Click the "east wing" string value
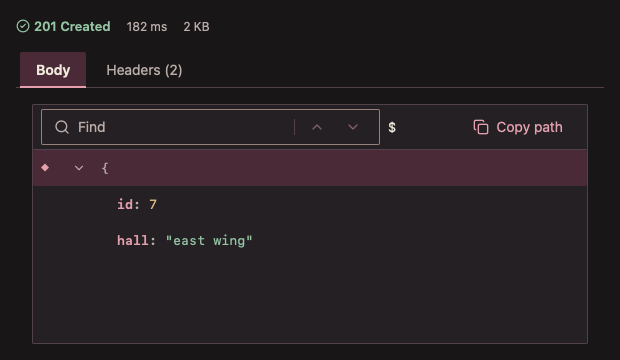The width and height of the screenshot is (620, 360). click(x=209, y=241)
